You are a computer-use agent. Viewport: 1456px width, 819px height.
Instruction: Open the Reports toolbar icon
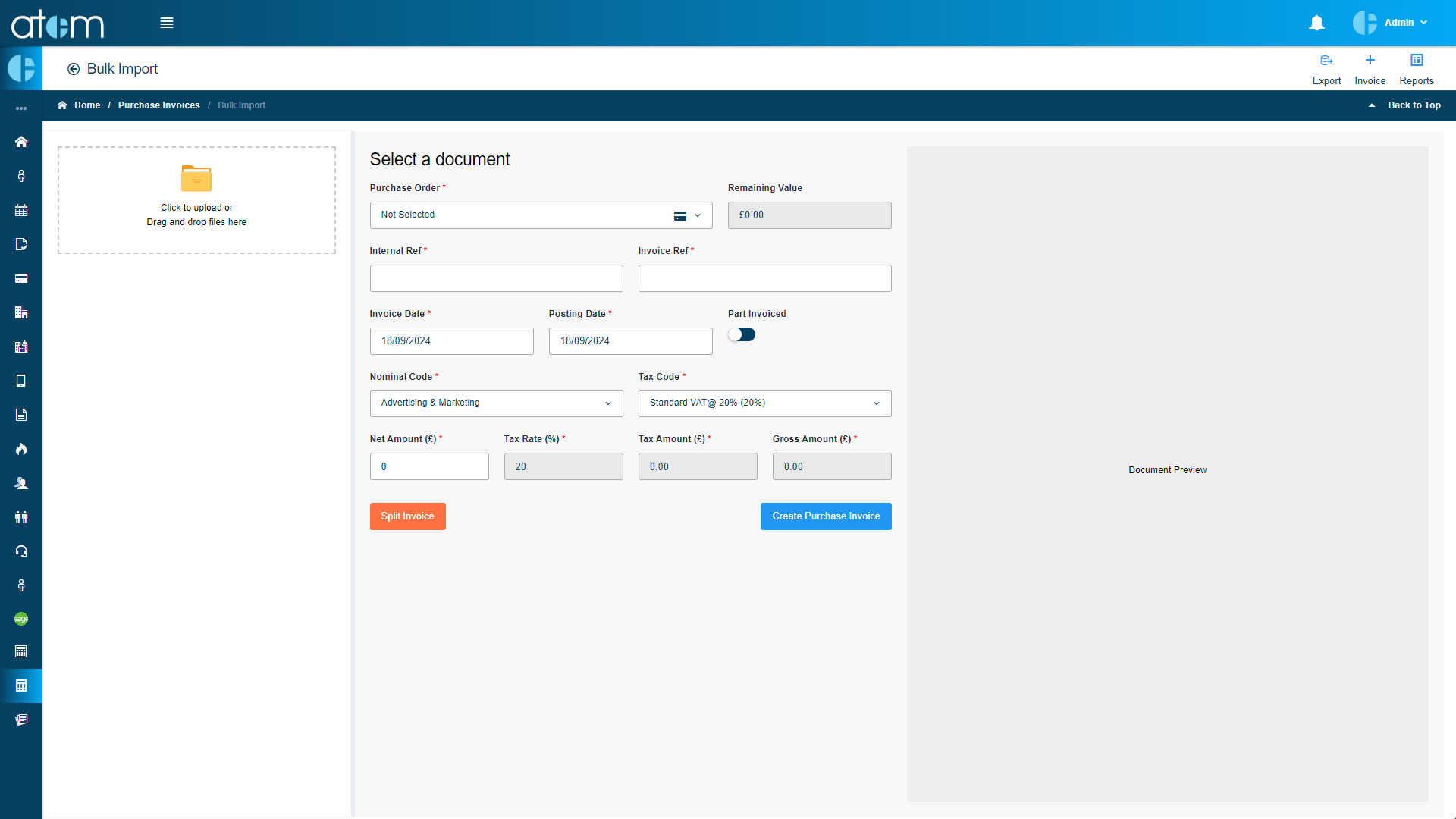pyautogui.click(x=1417, y=69)
